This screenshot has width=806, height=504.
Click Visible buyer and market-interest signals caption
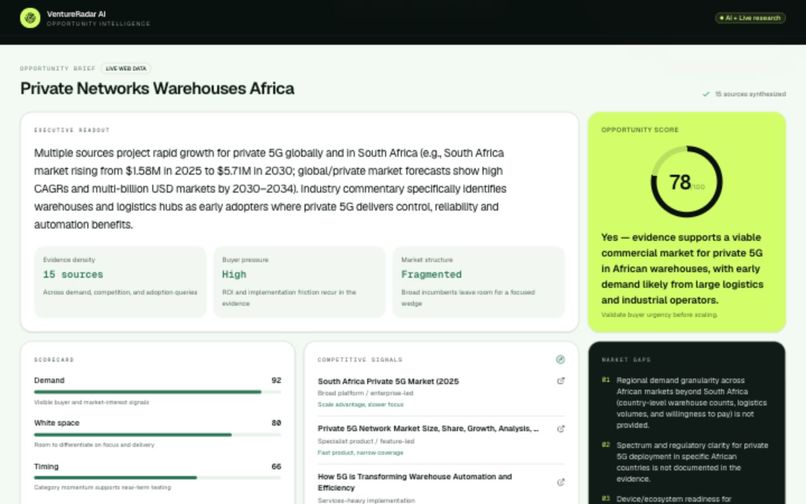click(91, 402)
